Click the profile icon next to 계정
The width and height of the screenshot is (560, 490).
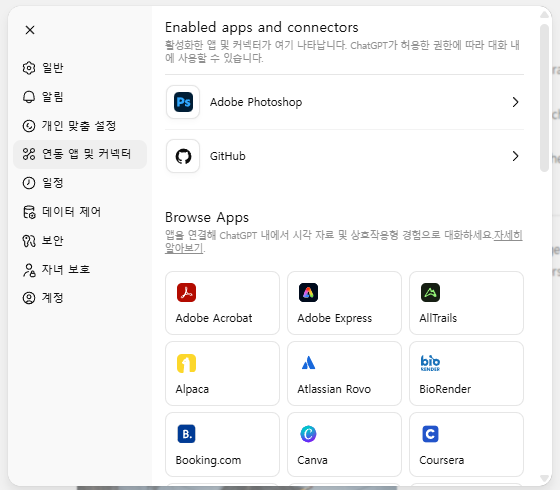pyautogui.click(x=29, y=298)
